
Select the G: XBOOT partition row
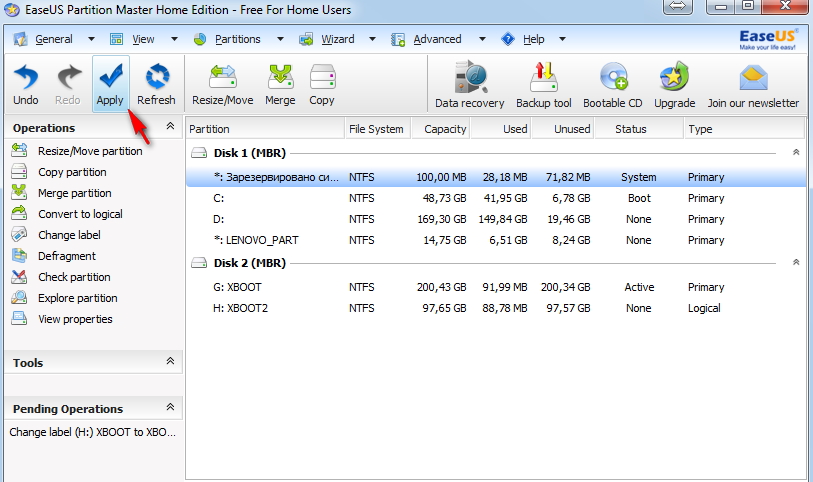click(x=496, y=287)
